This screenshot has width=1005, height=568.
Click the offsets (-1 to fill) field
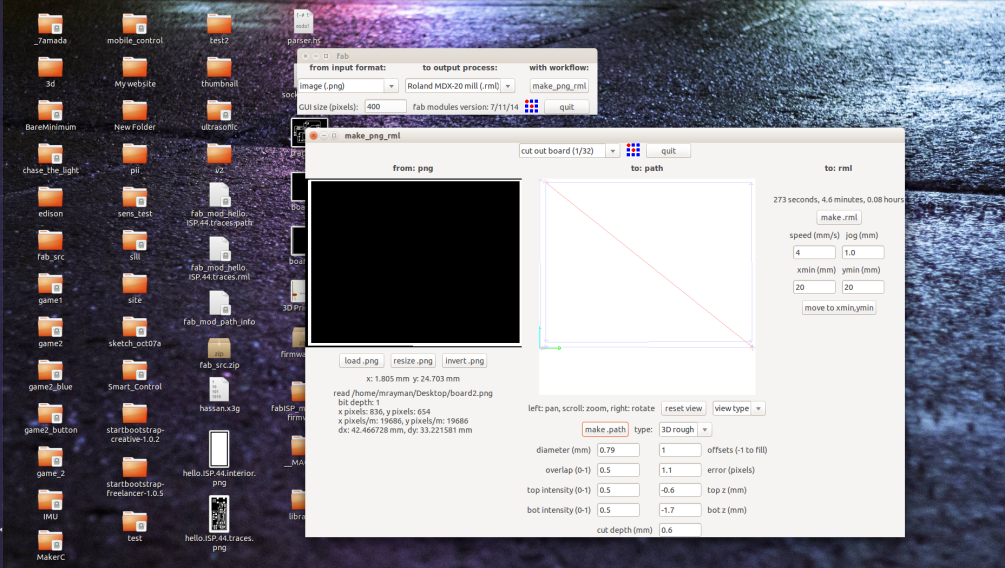(x=680, y=450)
